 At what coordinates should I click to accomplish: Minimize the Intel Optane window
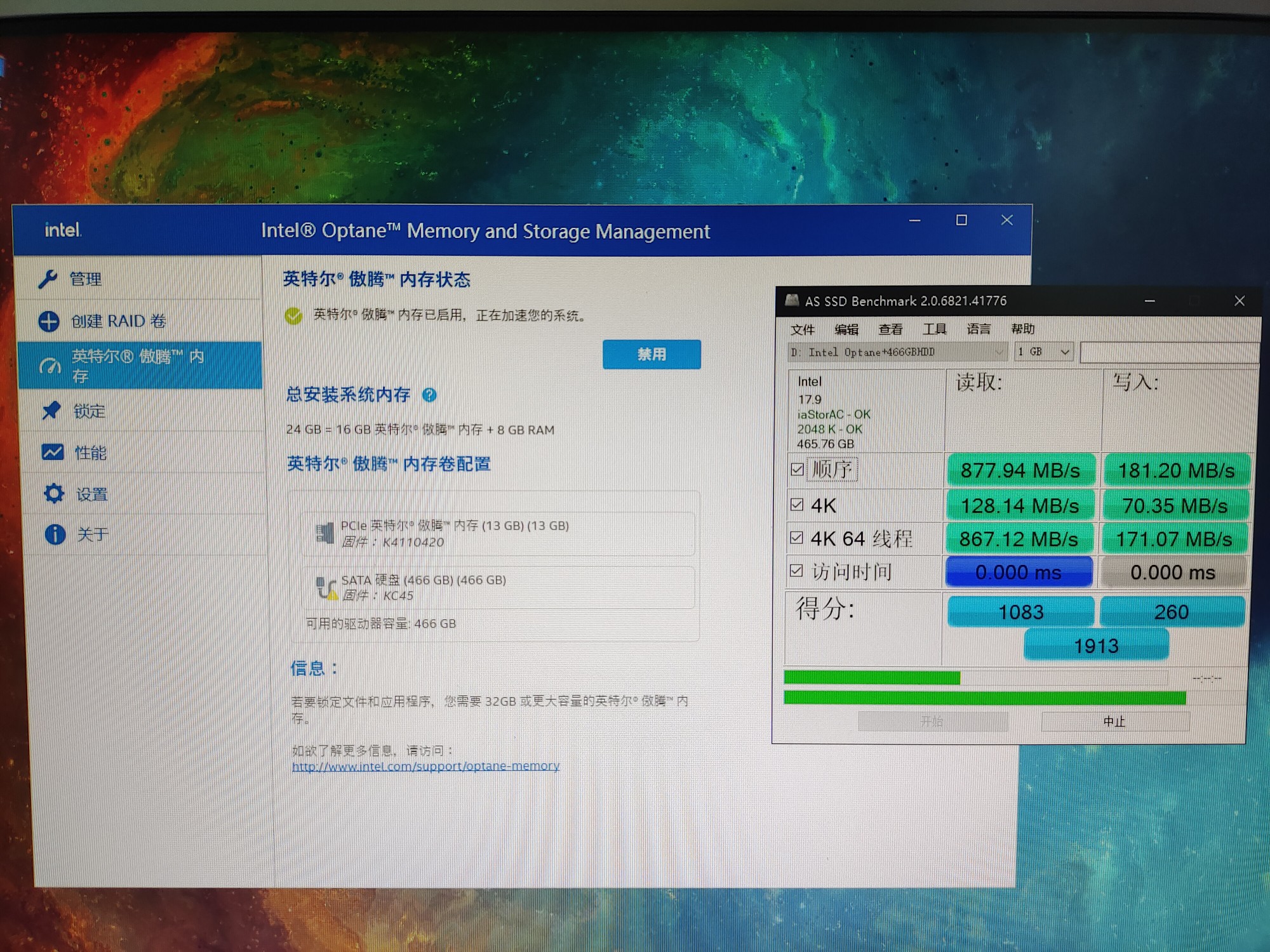pos(914,221)
